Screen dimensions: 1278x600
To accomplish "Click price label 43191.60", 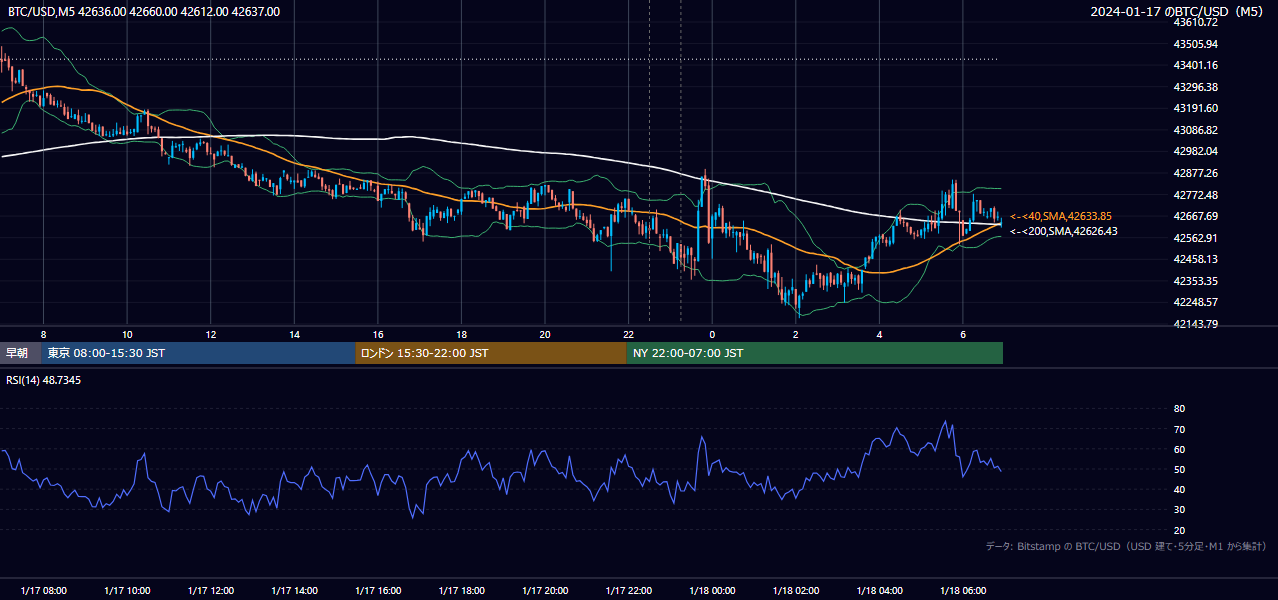I will [1196, 108].
